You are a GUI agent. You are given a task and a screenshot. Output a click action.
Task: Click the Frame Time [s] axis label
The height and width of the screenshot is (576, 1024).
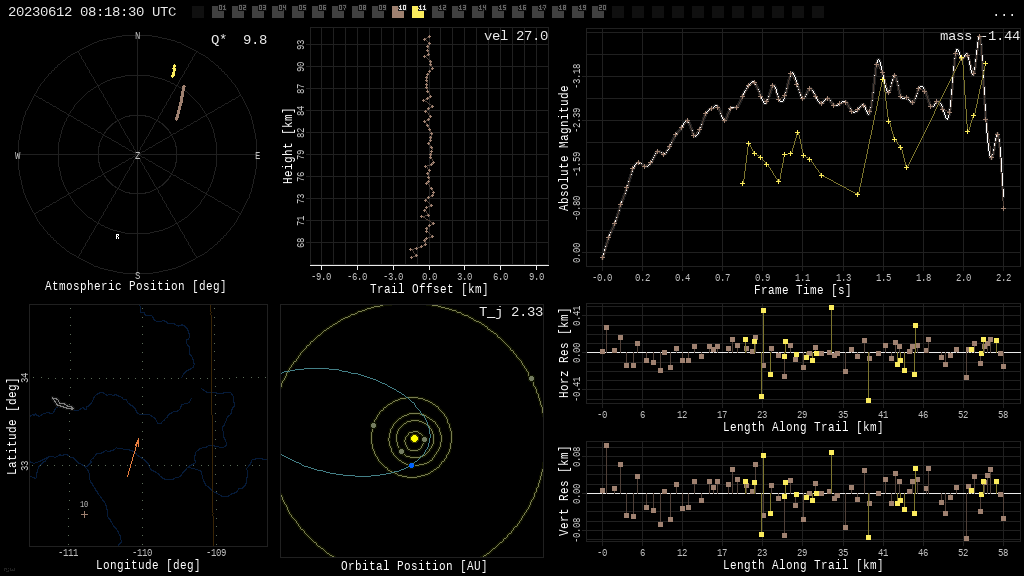[802, 290]
